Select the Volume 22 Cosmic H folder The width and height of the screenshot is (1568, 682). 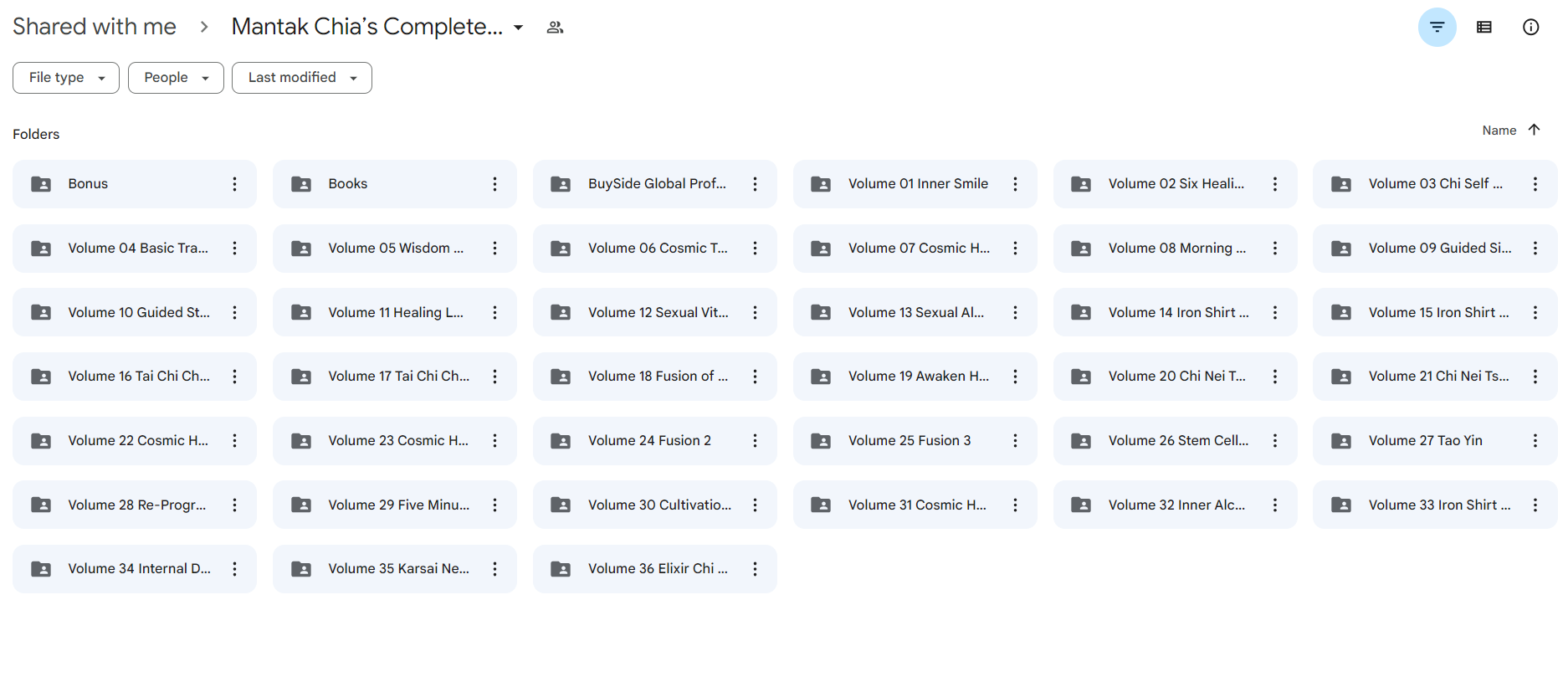135,441
